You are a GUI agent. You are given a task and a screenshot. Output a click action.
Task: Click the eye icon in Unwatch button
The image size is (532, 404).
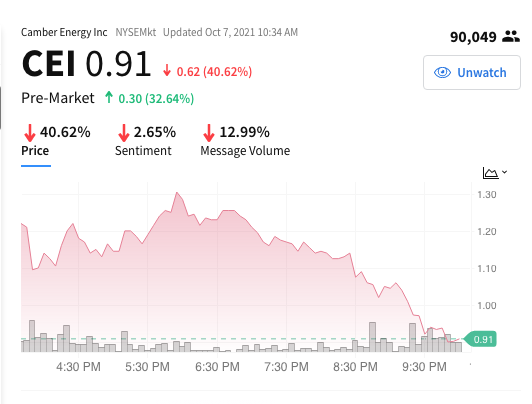(x=442, y=73)
